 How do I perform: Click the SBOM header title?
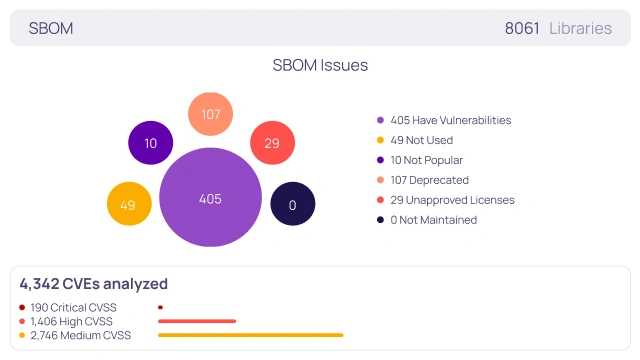click(51, 28)
